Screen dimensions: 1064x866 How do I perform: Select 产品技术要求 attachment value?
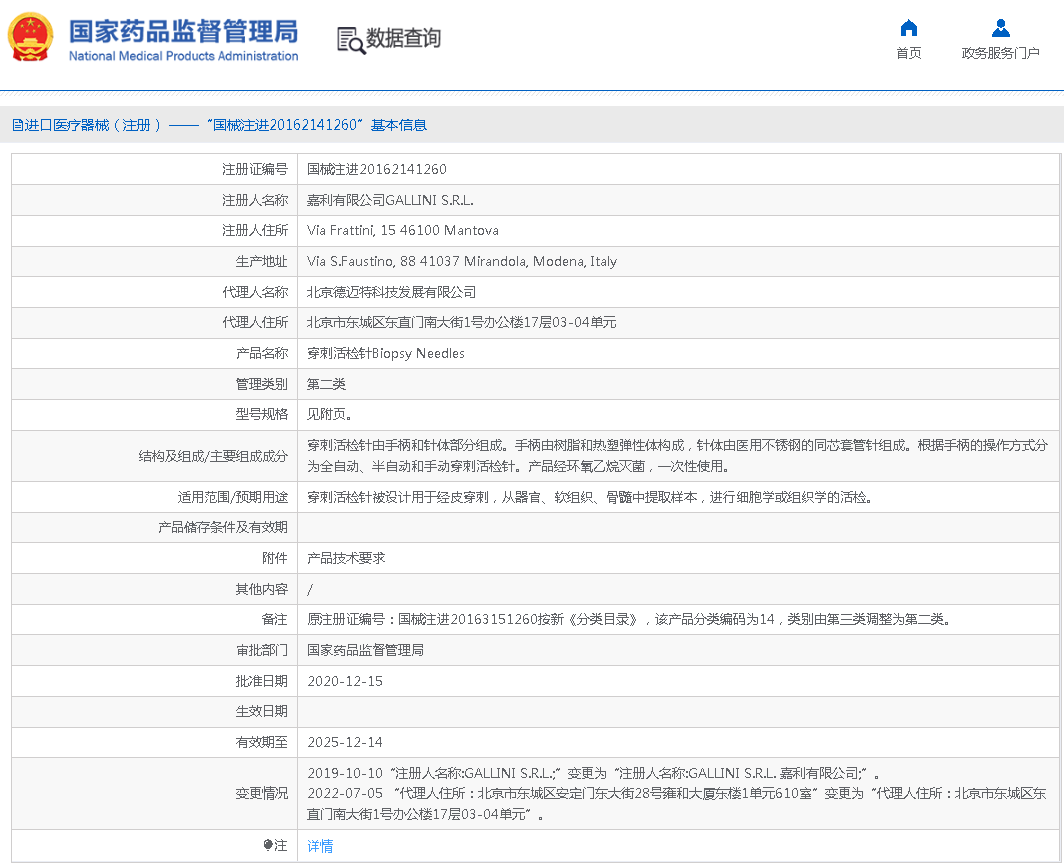point(346,558)
